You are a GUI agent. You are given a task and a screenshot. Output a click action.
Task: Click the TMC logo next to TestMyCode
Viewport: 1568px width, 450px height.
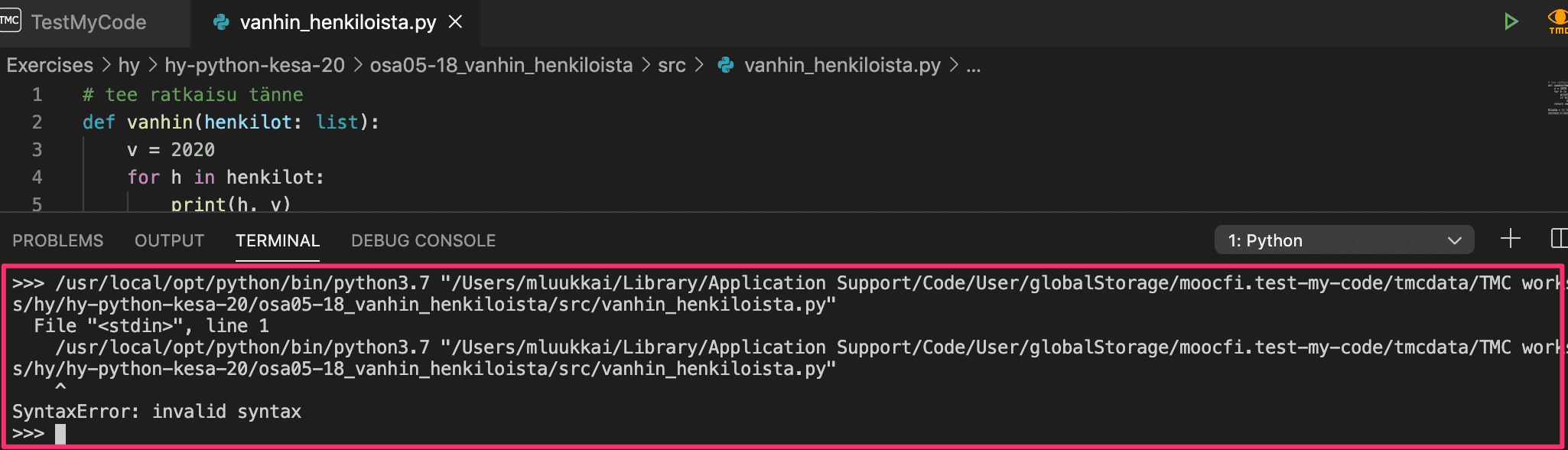(x=11, y=21)
